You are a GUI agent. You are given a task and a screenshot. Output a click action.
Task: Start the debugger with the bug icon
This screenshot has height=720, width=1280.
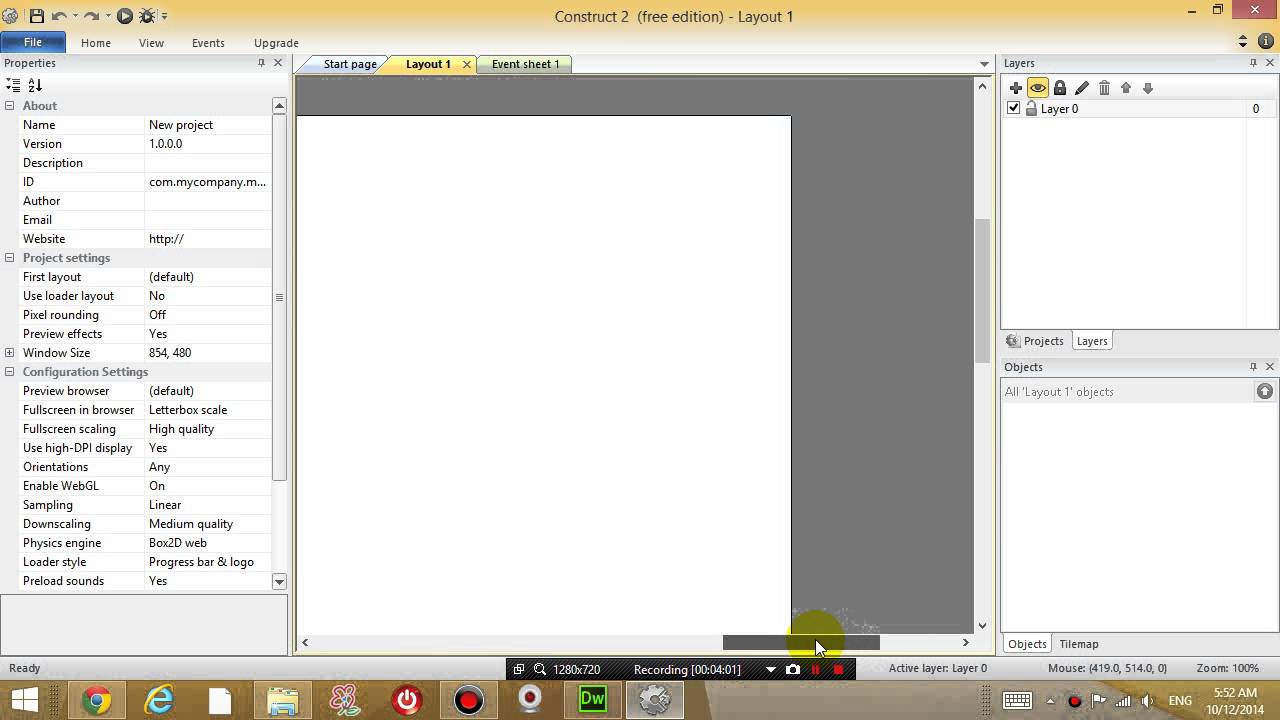click(x=148, y=16)
